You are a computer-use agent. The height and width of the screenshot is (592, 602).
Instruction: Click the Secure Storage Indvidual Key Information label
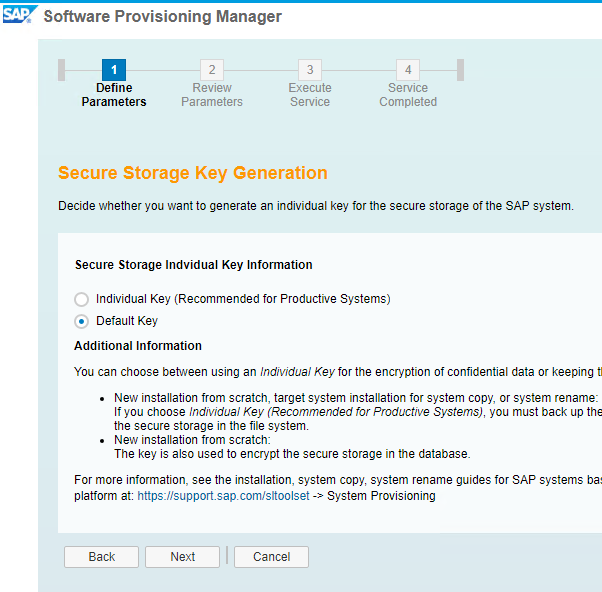pos(194,265)
